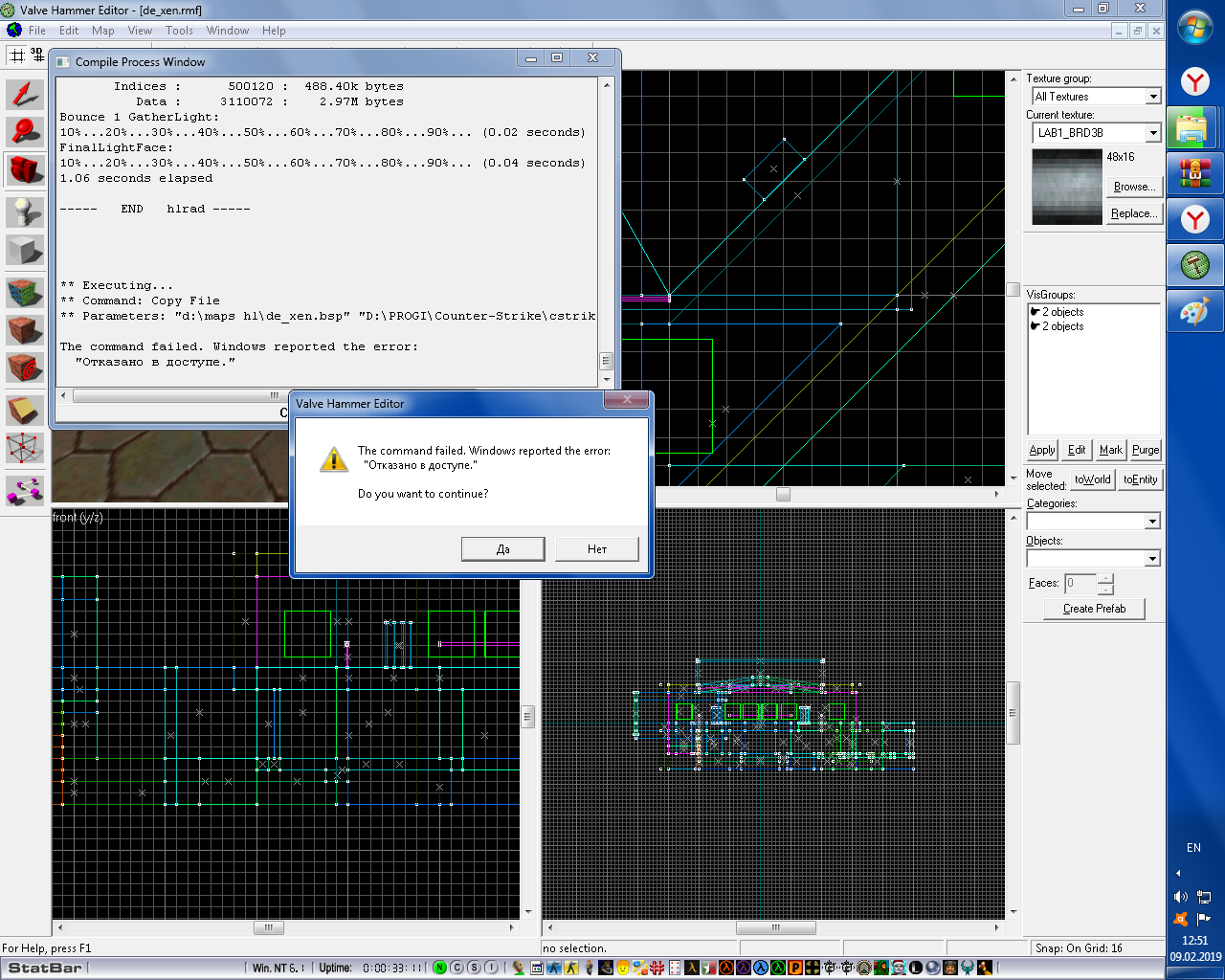Open the Window menu

228,31
